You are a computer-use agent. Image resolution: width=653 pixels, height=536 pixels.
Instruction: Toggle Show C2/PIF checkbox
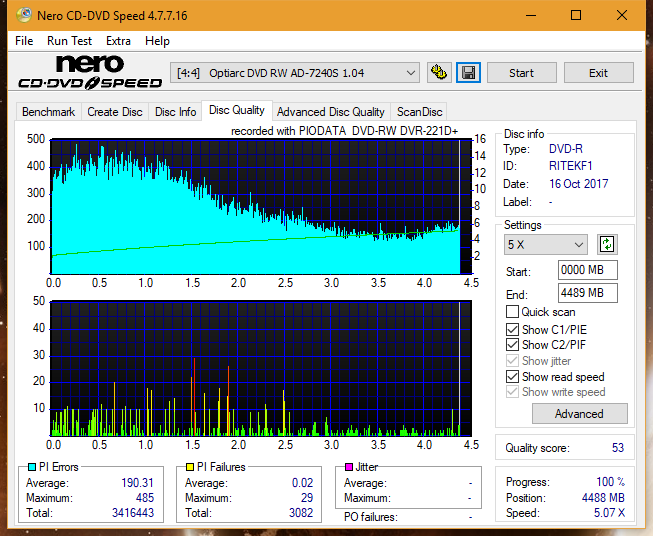(x=512, y=345)
